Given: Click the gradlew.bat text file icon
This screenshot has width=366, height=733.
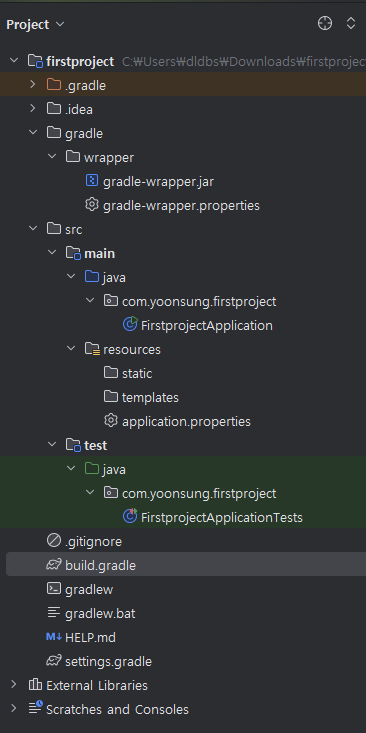Looking at the screenshot, I should (x=54, y=613).
